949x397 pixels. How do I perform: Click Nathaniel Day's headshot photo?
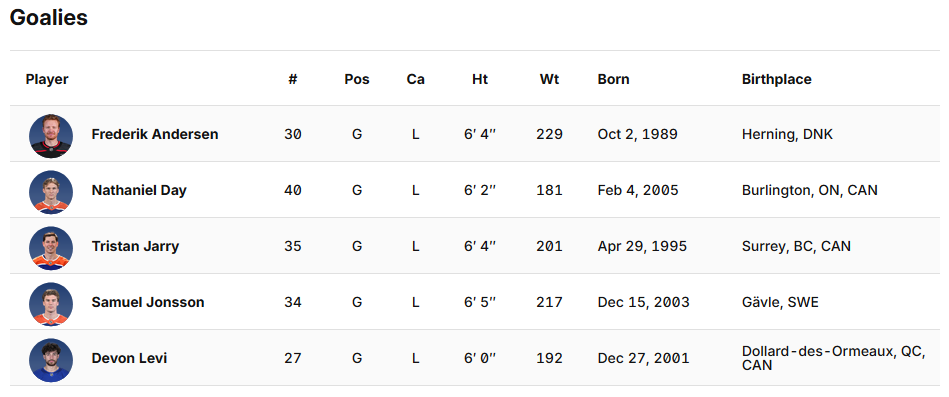tap(51, 192)
